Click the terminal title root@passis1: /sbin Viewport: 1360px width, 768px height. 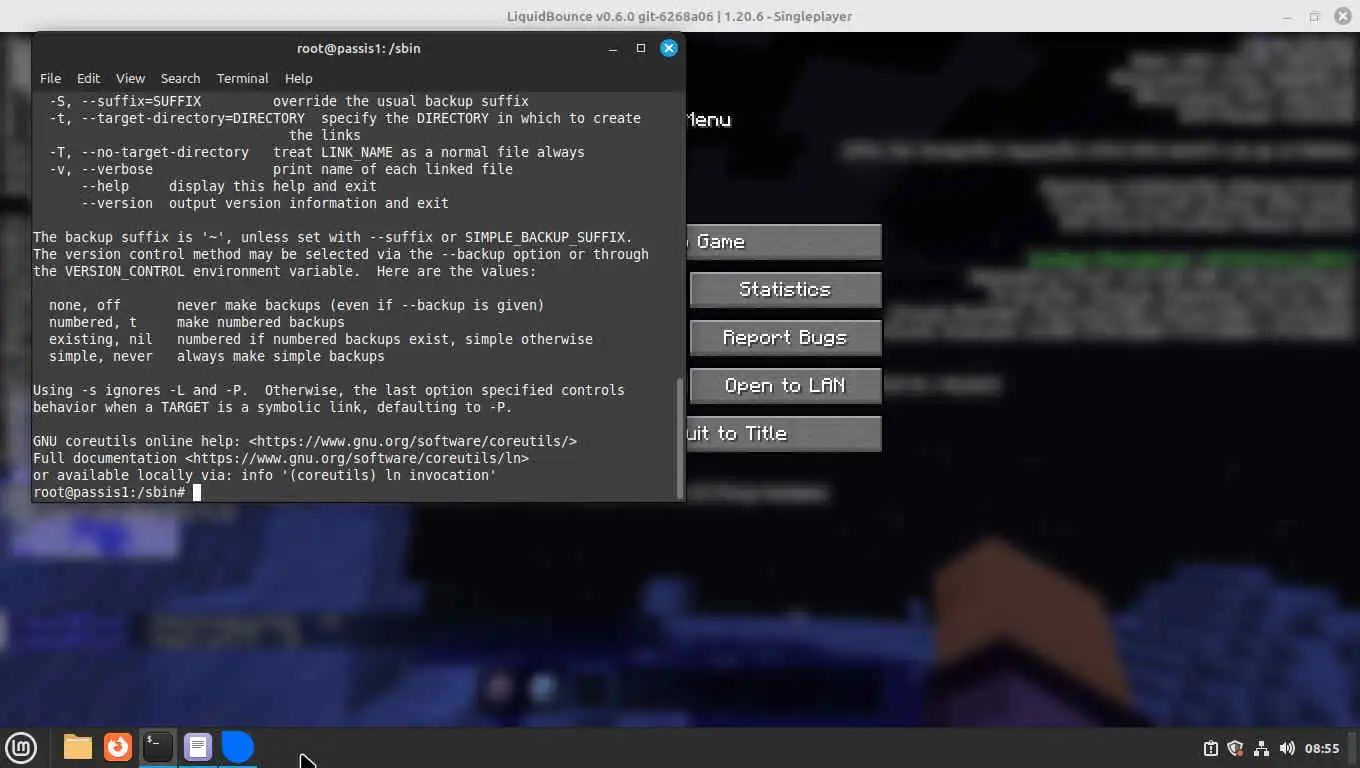(x=359, y=48)
